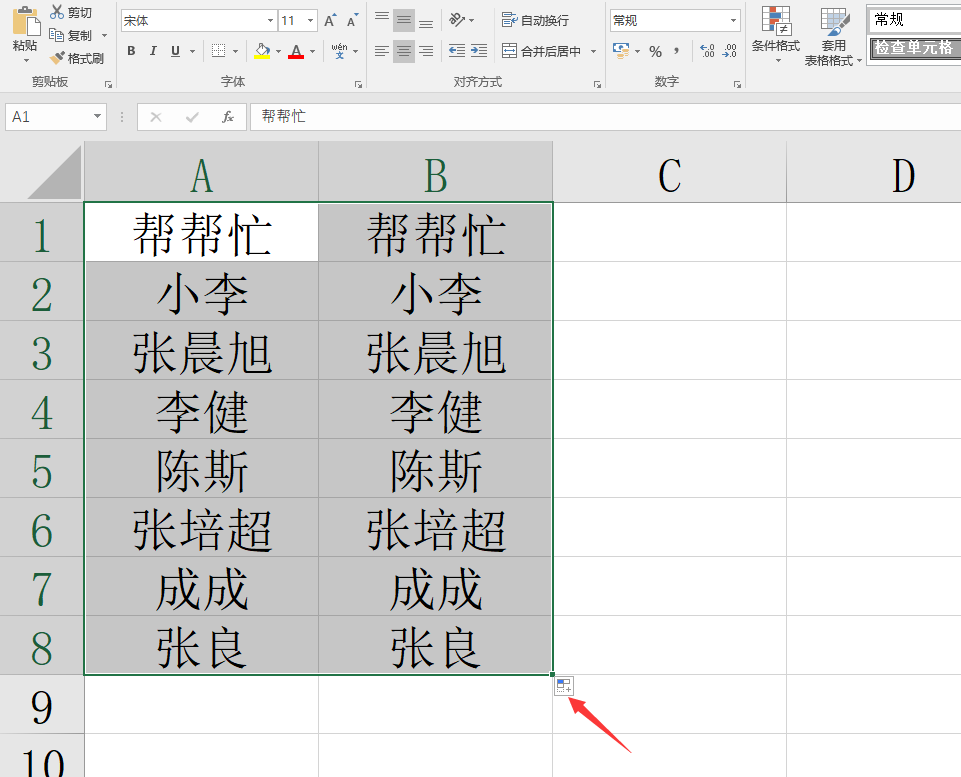Click the Paste clipboard icon
The width and height of the screenshot is (961, 777).
pyautogui.click(x=25, y=21)
